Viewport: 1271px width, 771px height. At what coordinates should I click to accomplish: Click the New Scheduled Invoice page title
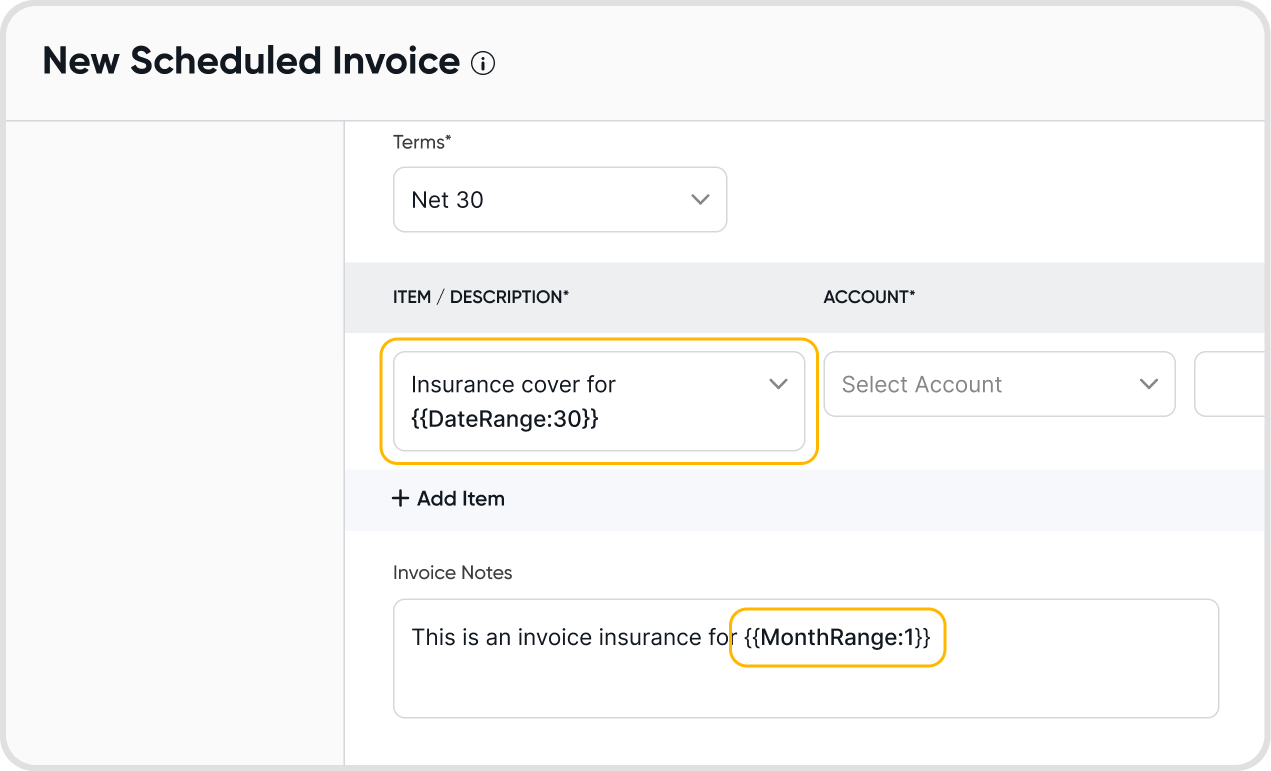tap(251, 62)
